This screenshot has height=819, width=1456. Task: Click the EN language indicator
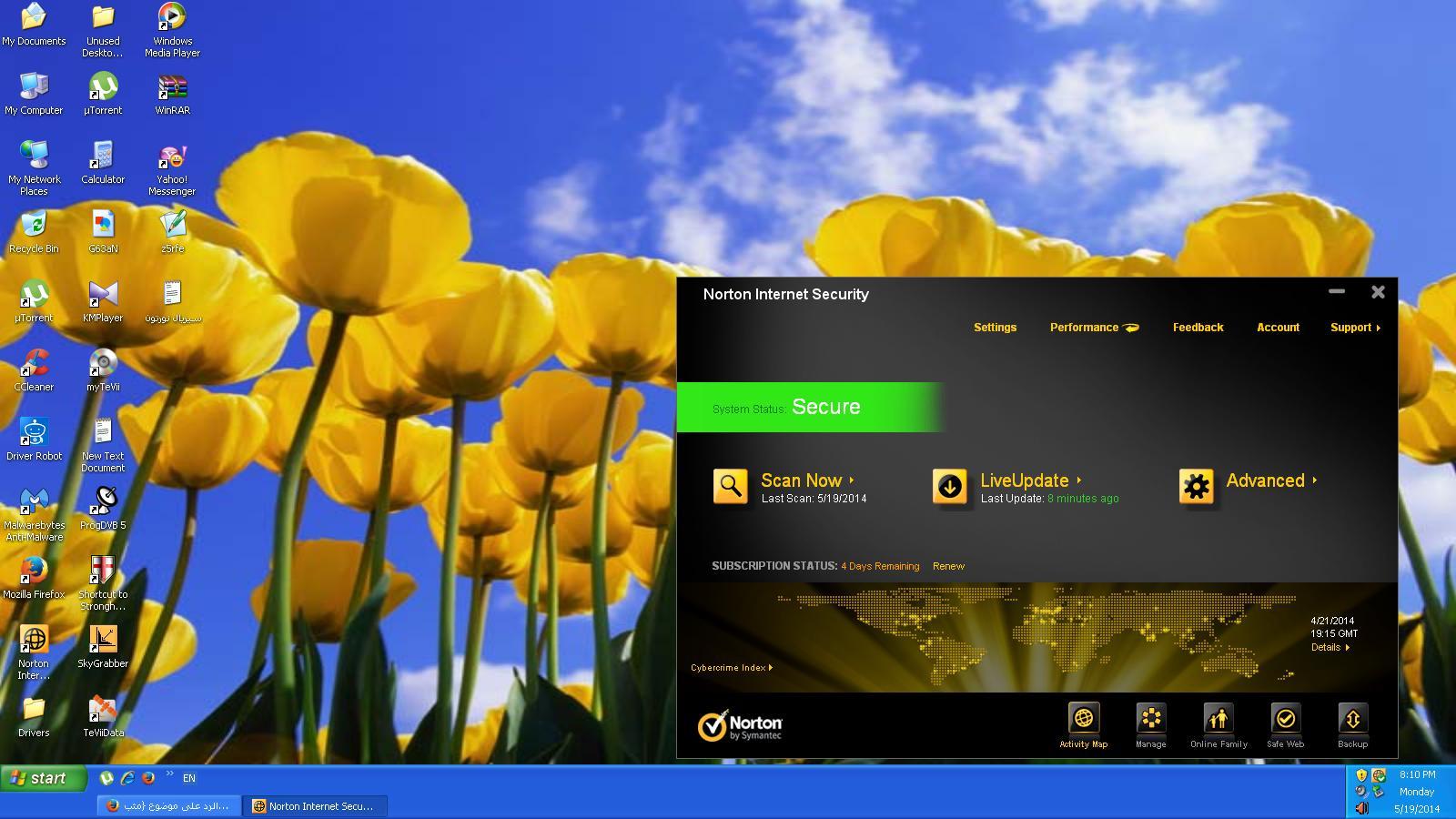[189, 778]
